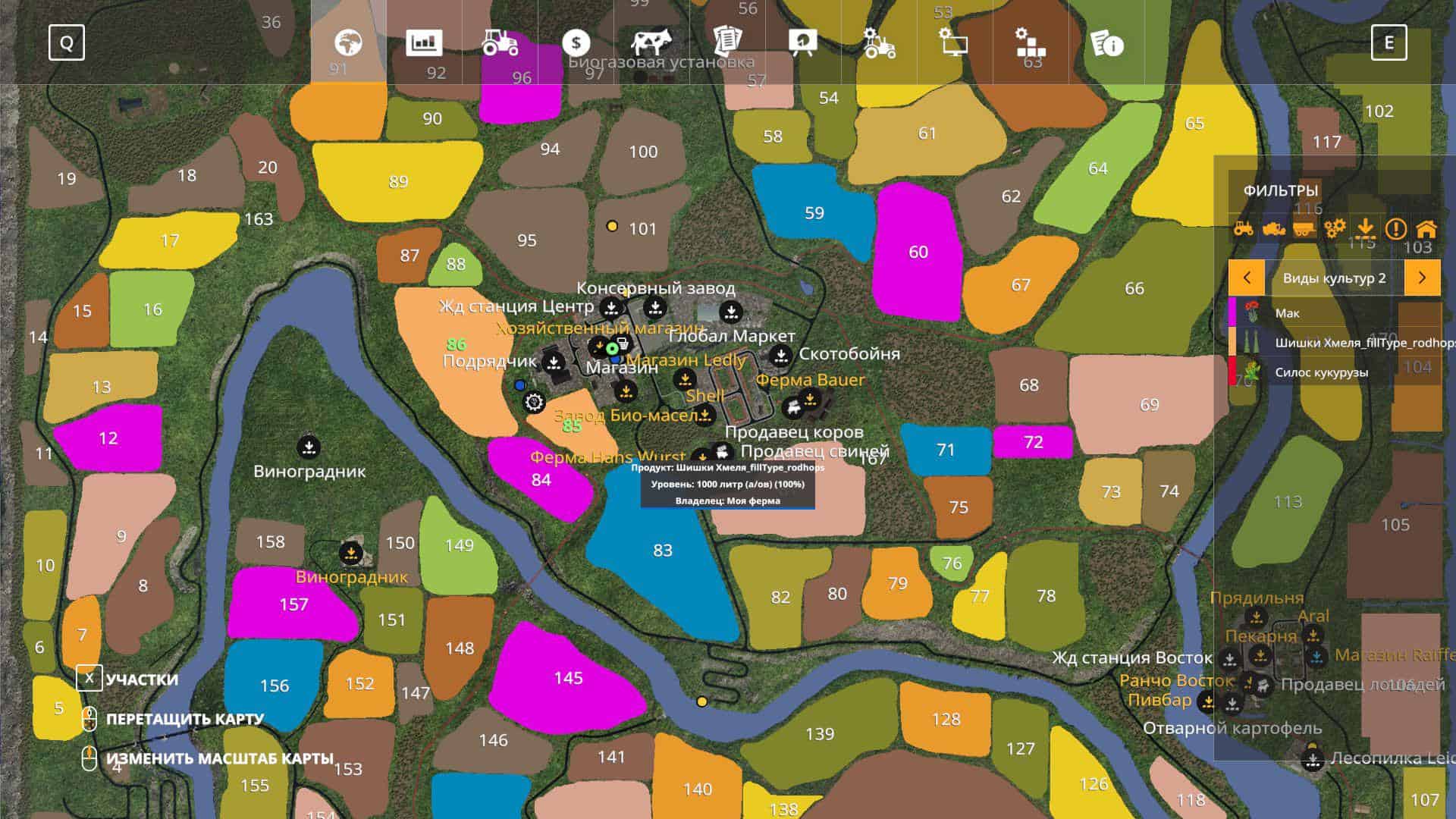The width and height of the screenshot is (1456, 819).
Task: Select the magenta Мак crop color swatch
Action: [x=1232, y=312]
